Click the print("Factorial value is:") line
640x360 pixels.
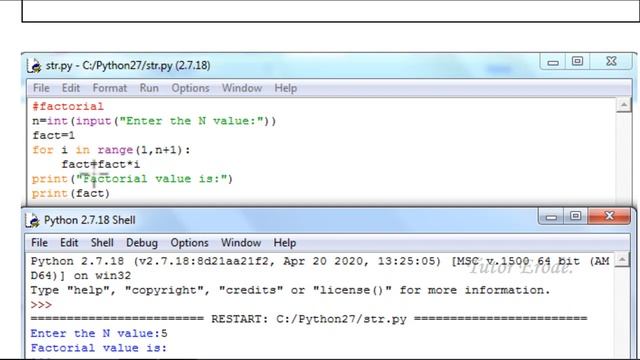132,179
